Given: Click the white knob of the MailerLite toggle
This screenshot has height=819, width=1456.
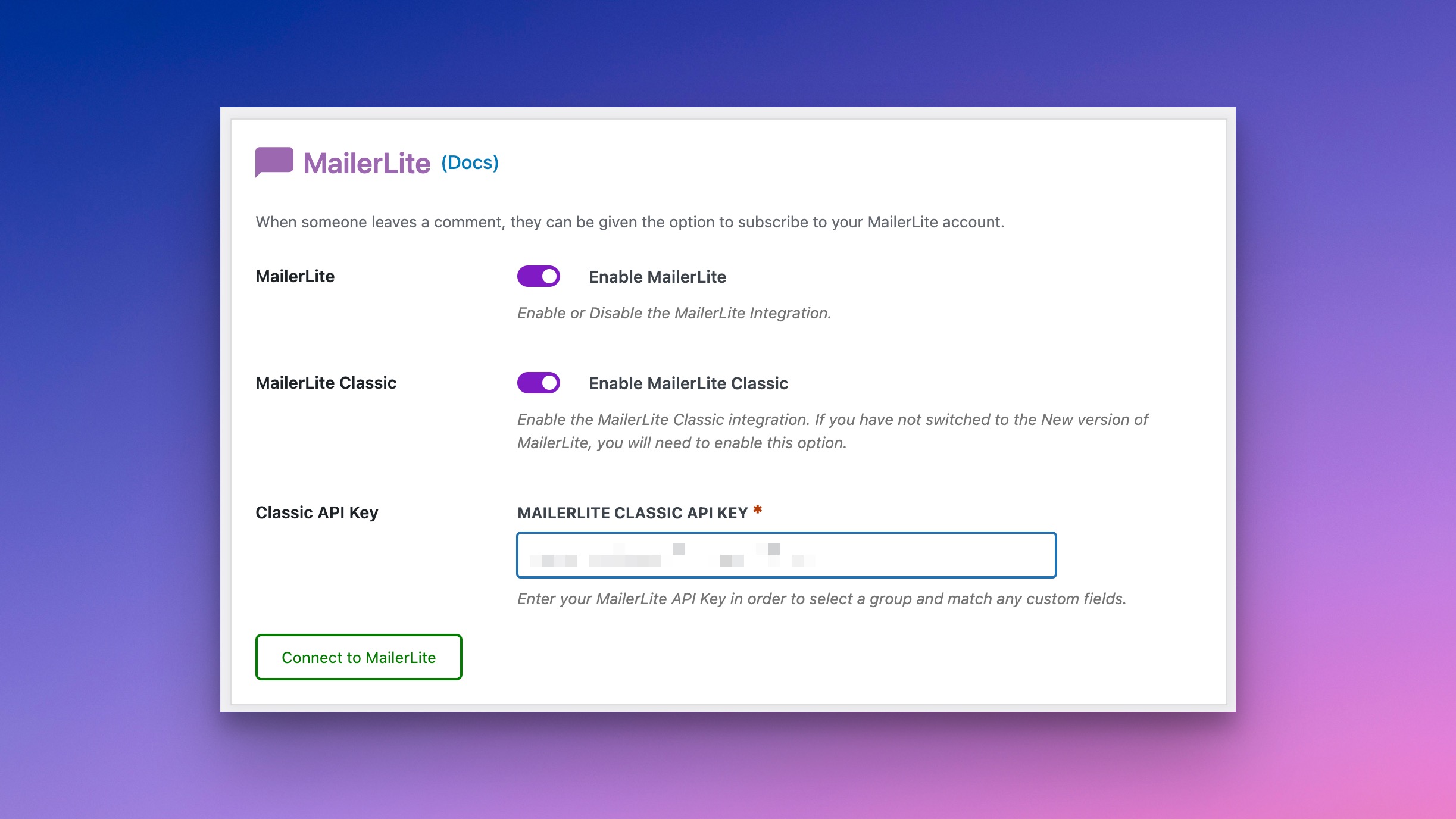Looking at the screenshot, I should pyautogui.click(x=549, y=276).
